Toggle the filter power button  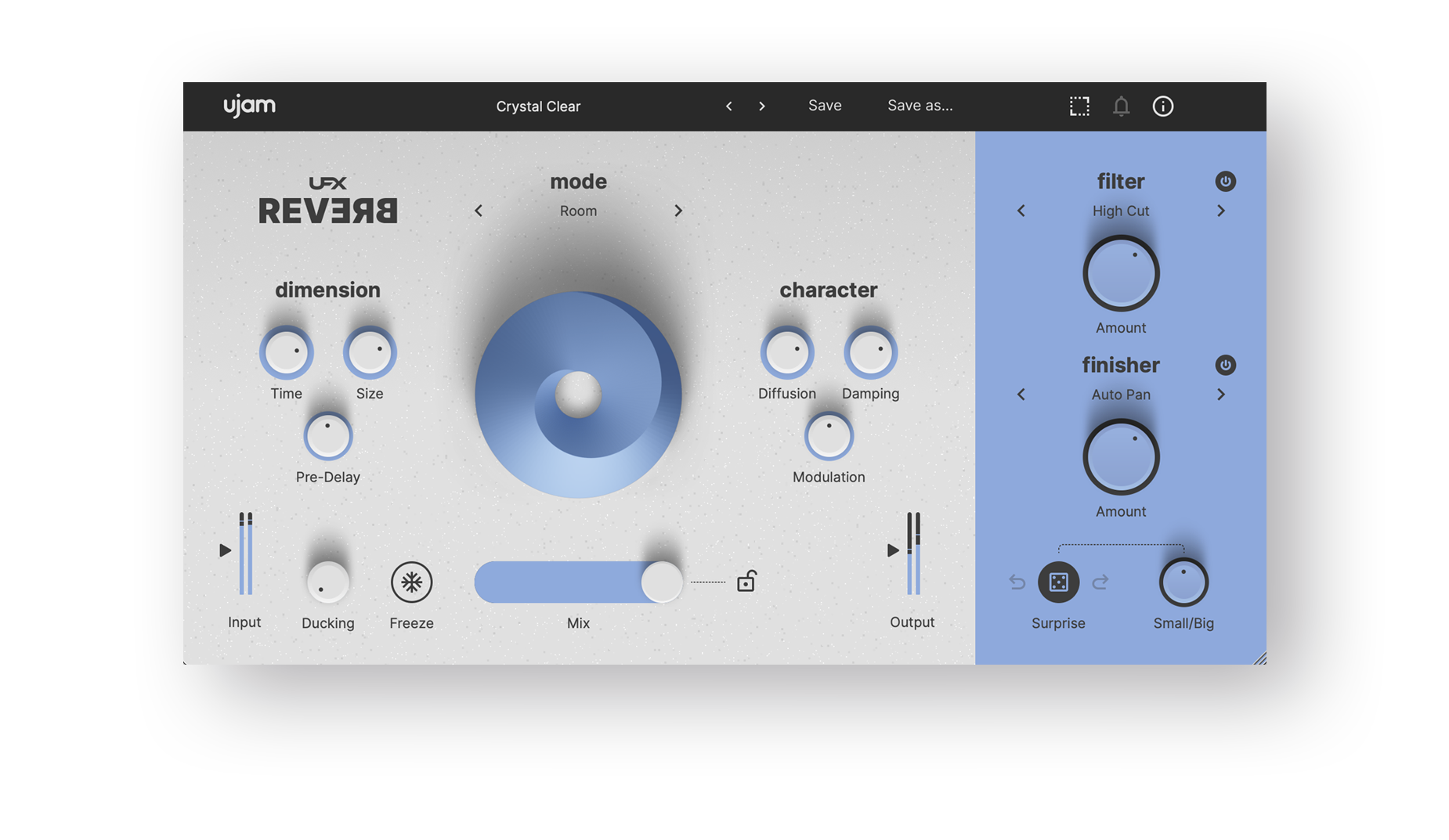click(1226, 182)
